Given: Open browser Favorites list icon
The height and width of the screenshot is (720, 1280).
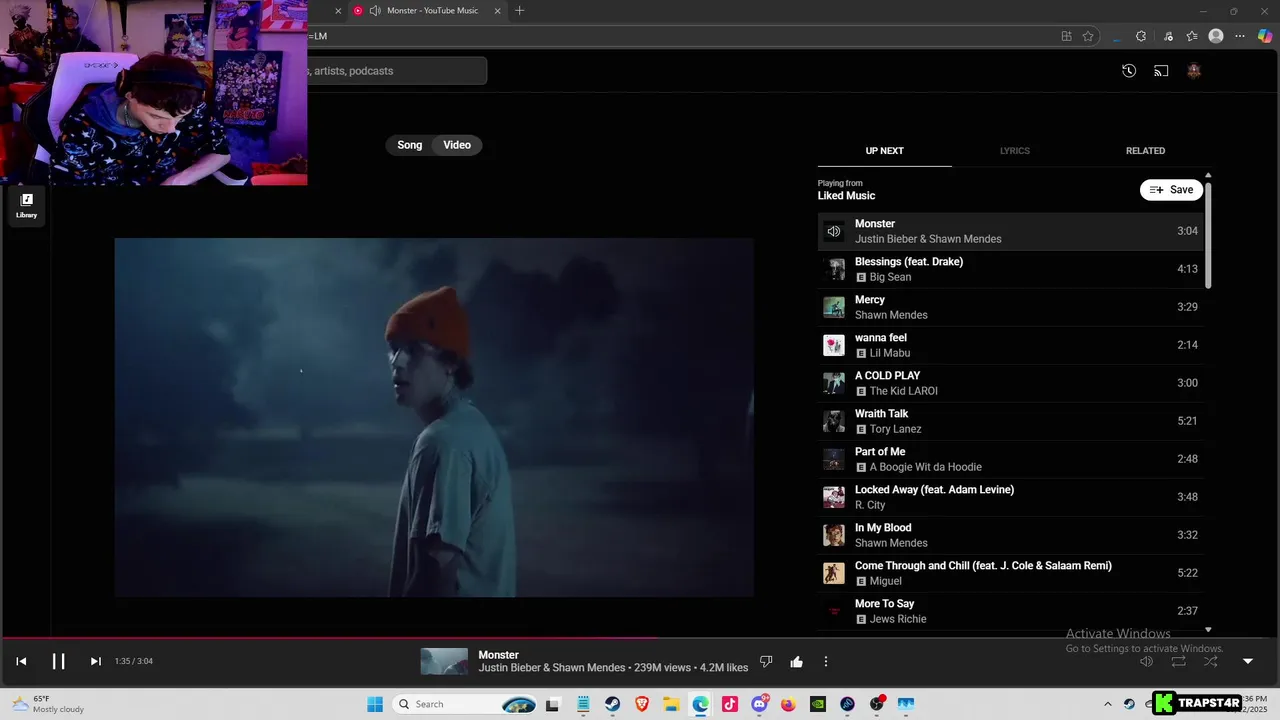Looking at the screenshot, I should [x=1192, y=36].
